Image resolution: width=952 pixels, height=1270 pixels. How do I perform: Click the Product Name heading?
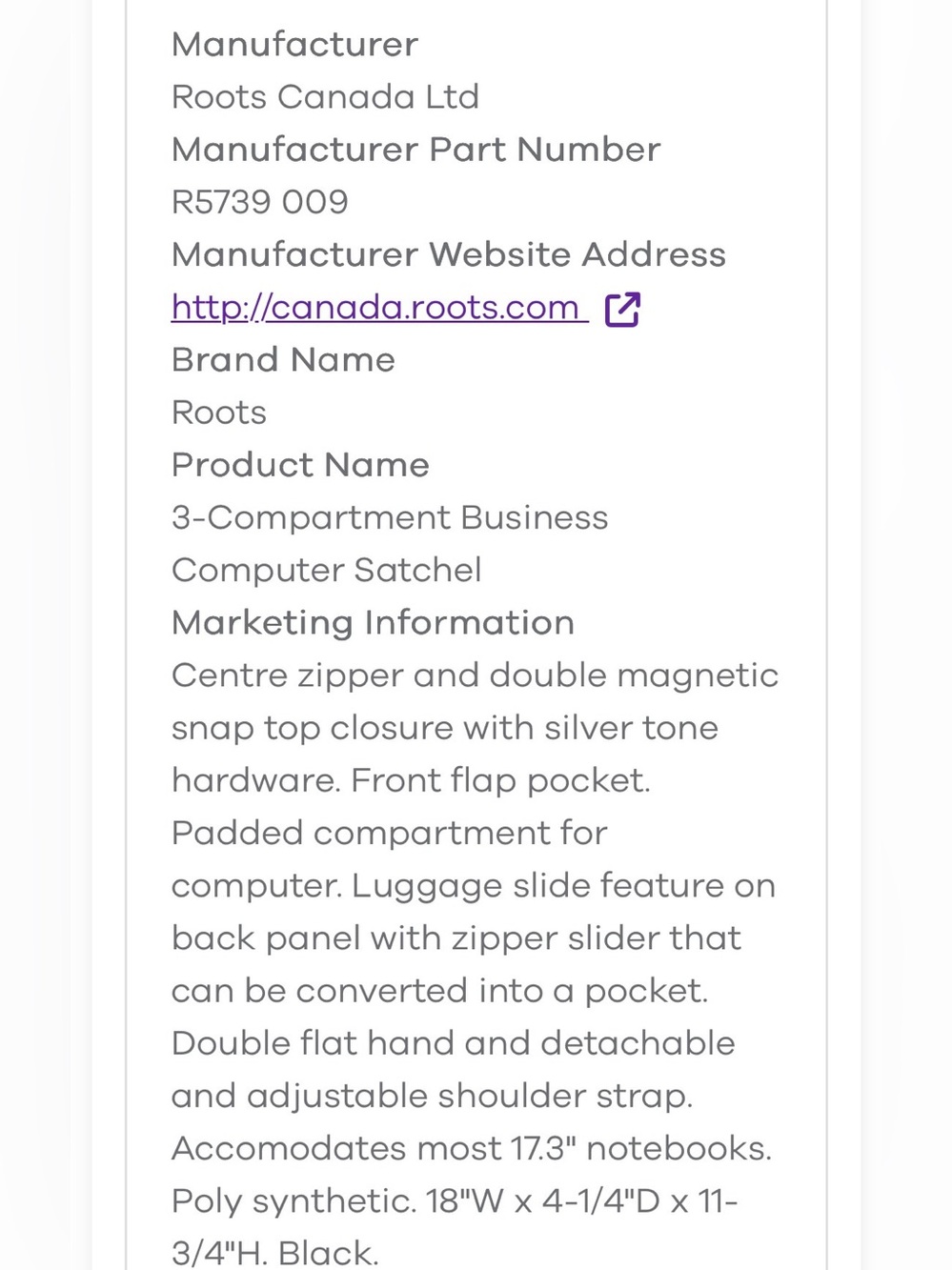click(300, 465)
